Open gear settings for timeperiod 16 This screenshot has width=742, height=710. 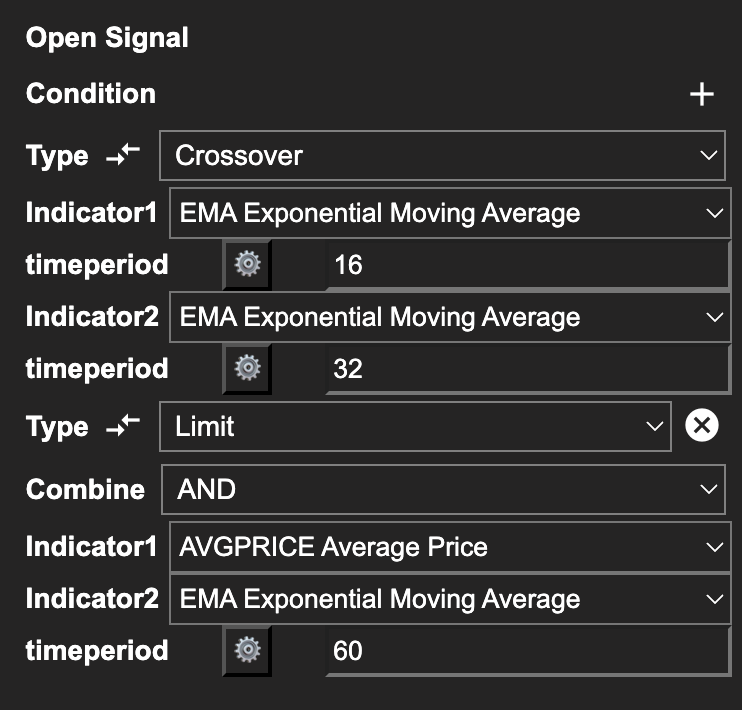[247, 265]
